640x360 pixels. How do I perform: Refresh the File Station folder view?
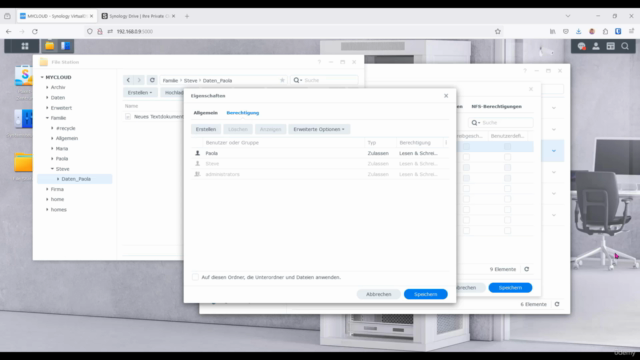click(152, 80)
